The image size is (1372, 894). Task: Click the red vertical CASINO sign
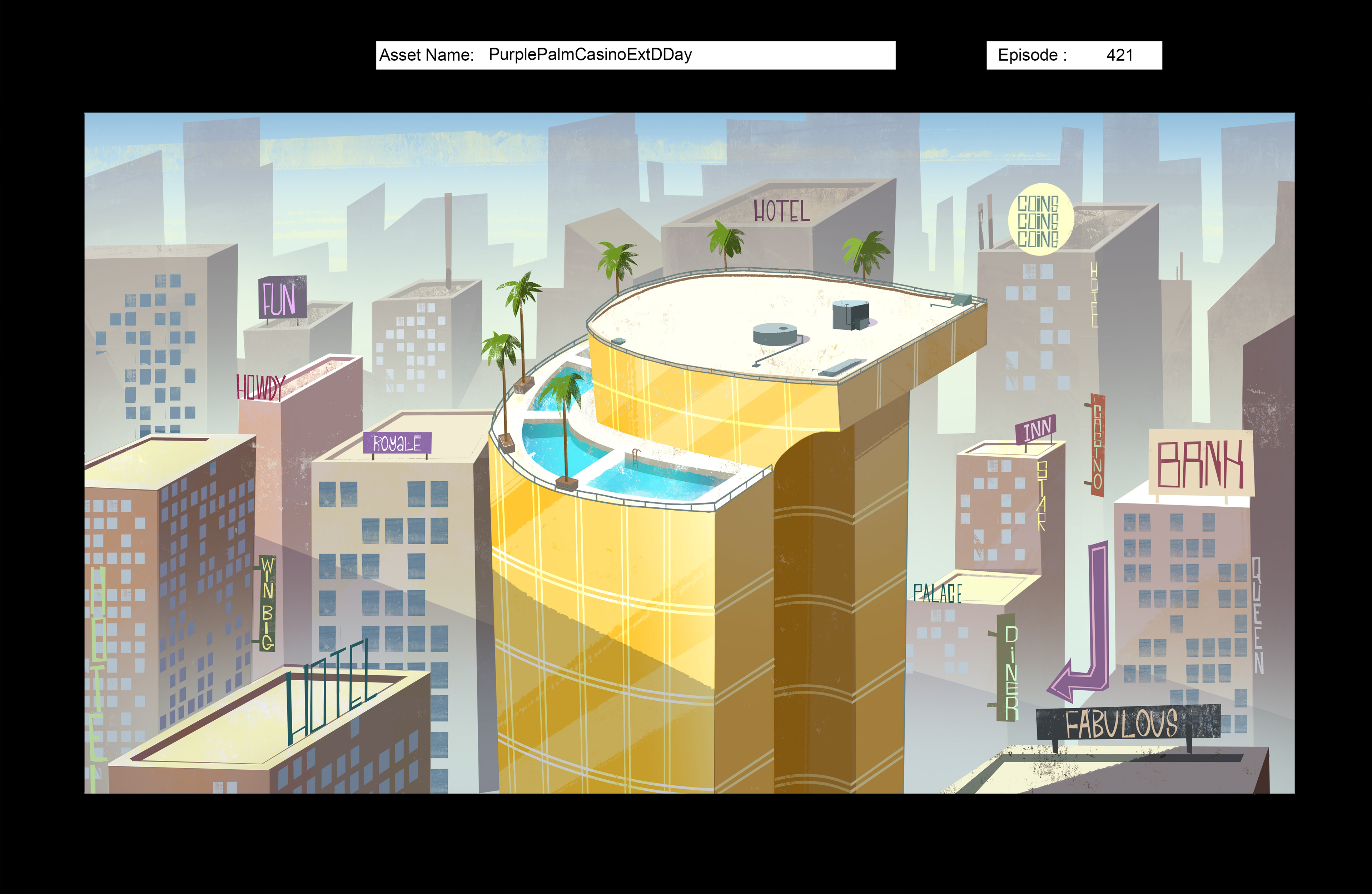(1098, 445)
